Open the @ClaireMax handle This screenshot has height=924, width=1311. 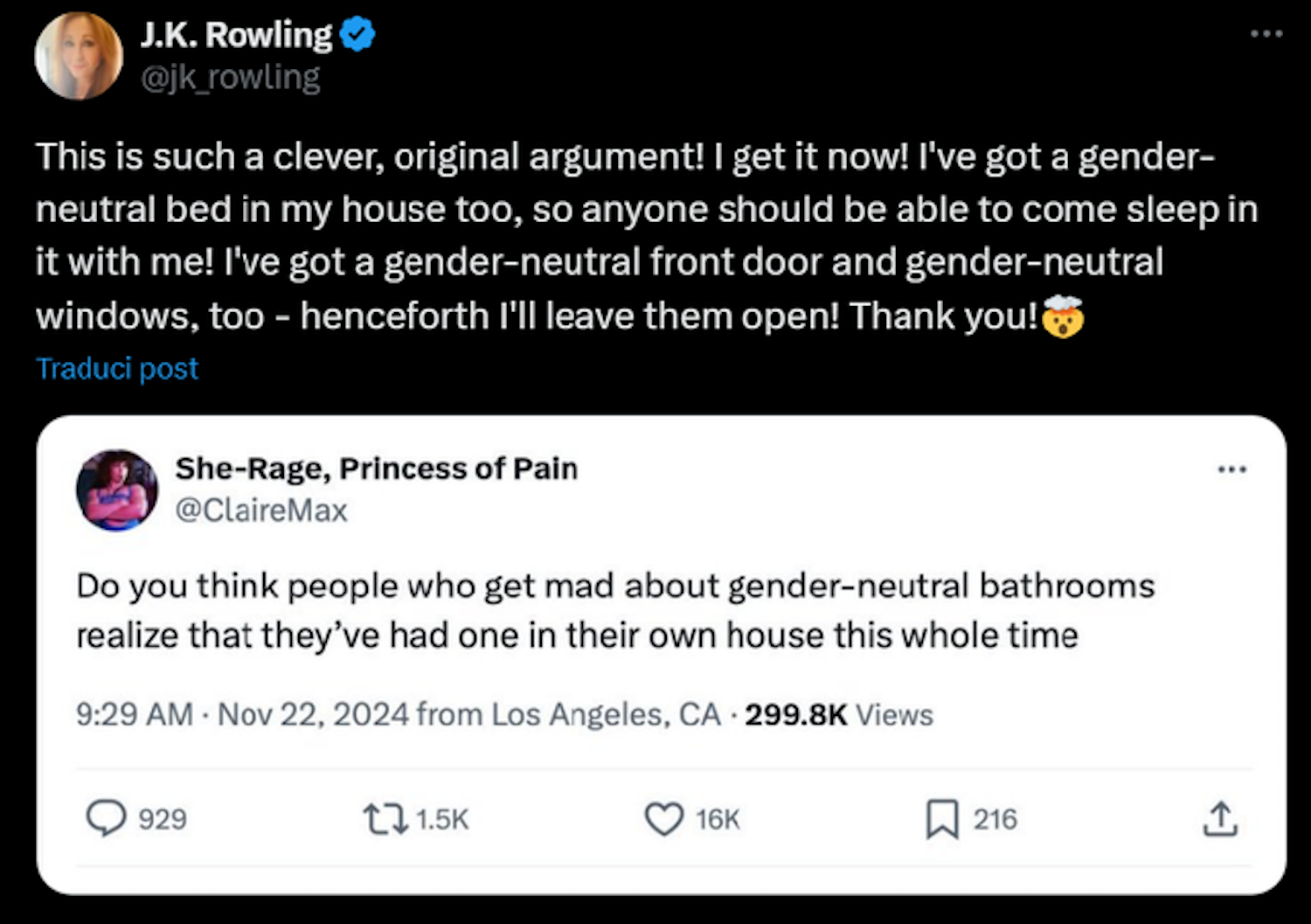pyautogui.click(x=261, y=511)
